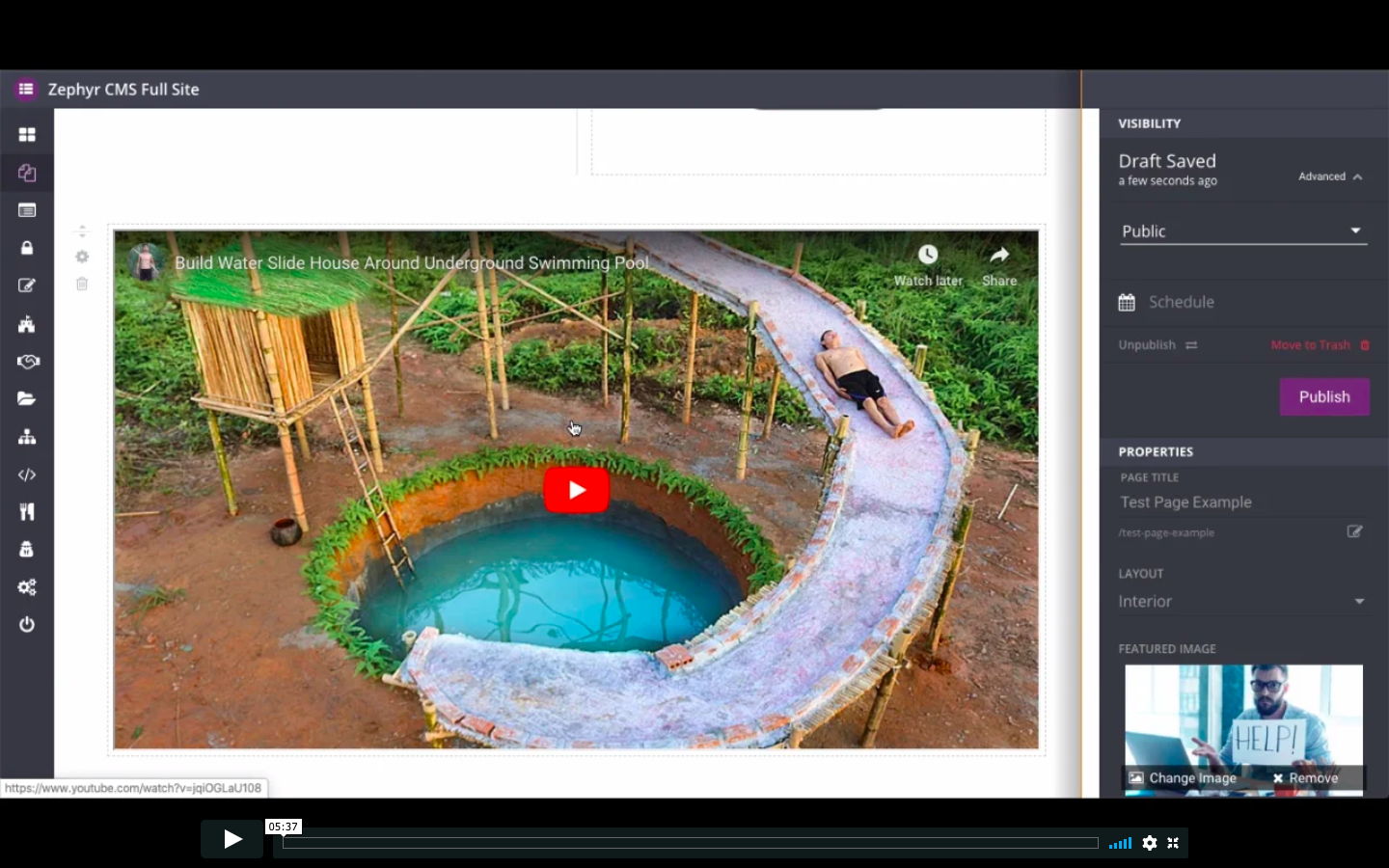The height and width of the screenshot is (868, 1389).
Task: Click the Draft Saved status text
Action: pyautogui.click(x=1167, y=161)
